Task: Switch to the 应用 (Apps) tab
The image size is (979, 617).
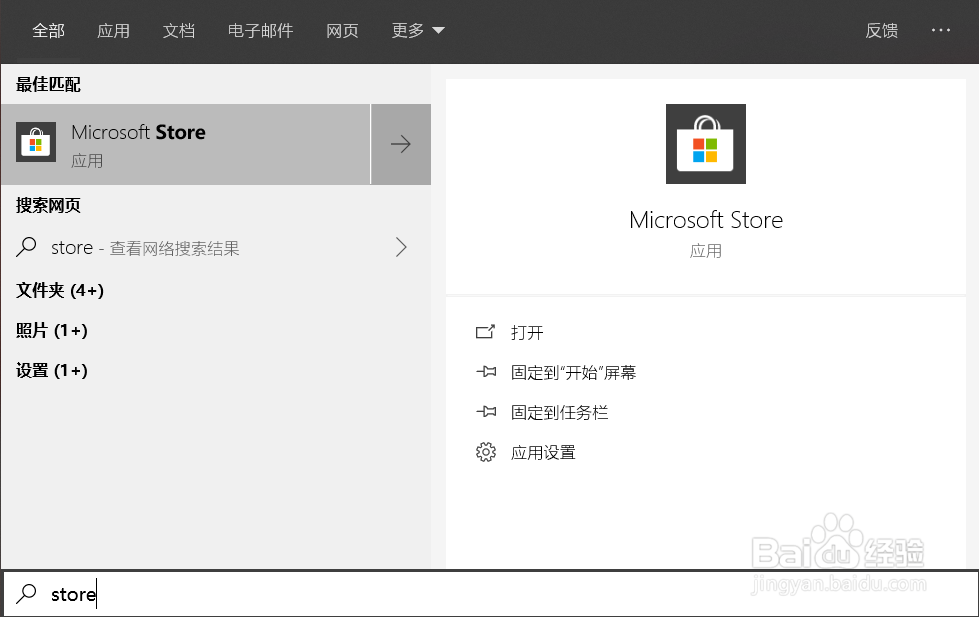Action: (x=113, y=31)
